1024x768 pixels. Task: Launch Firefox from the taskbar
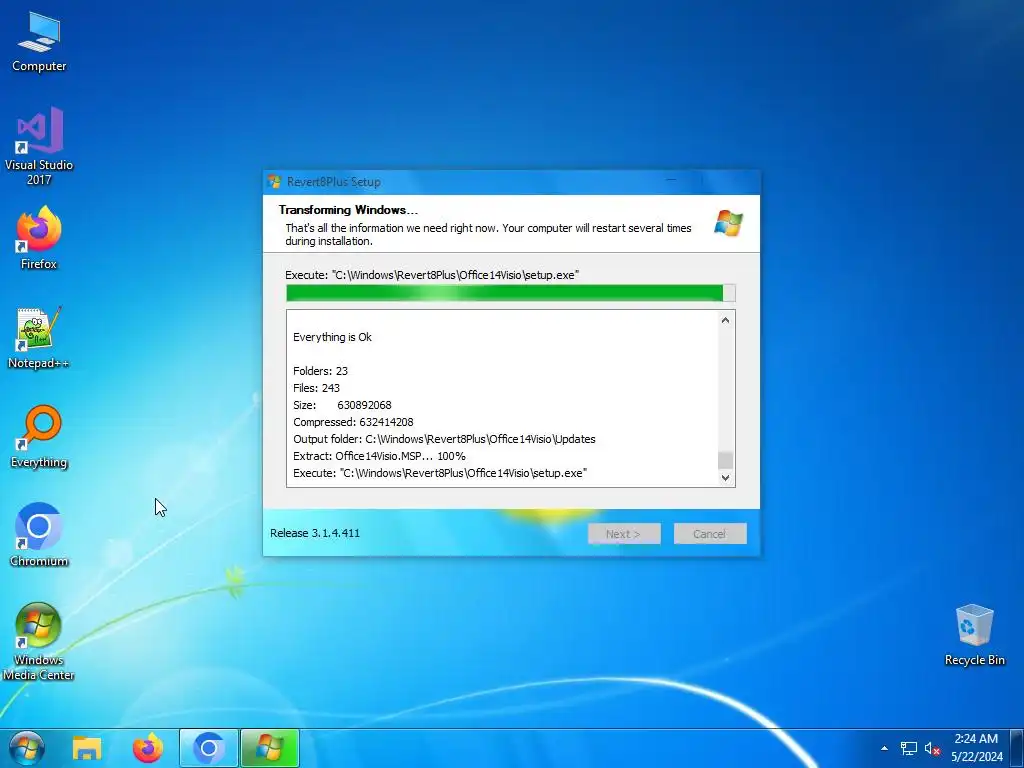[x=148, y=748]
